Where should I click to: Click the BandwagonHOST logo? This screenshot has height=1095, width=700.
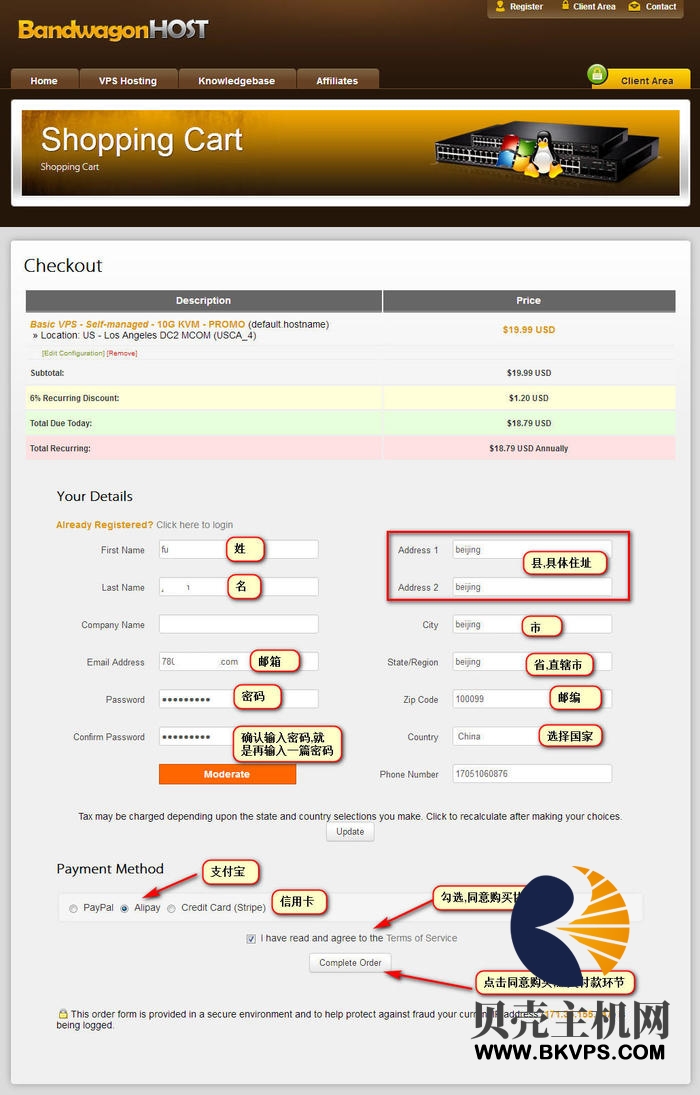tap(113, 30)
